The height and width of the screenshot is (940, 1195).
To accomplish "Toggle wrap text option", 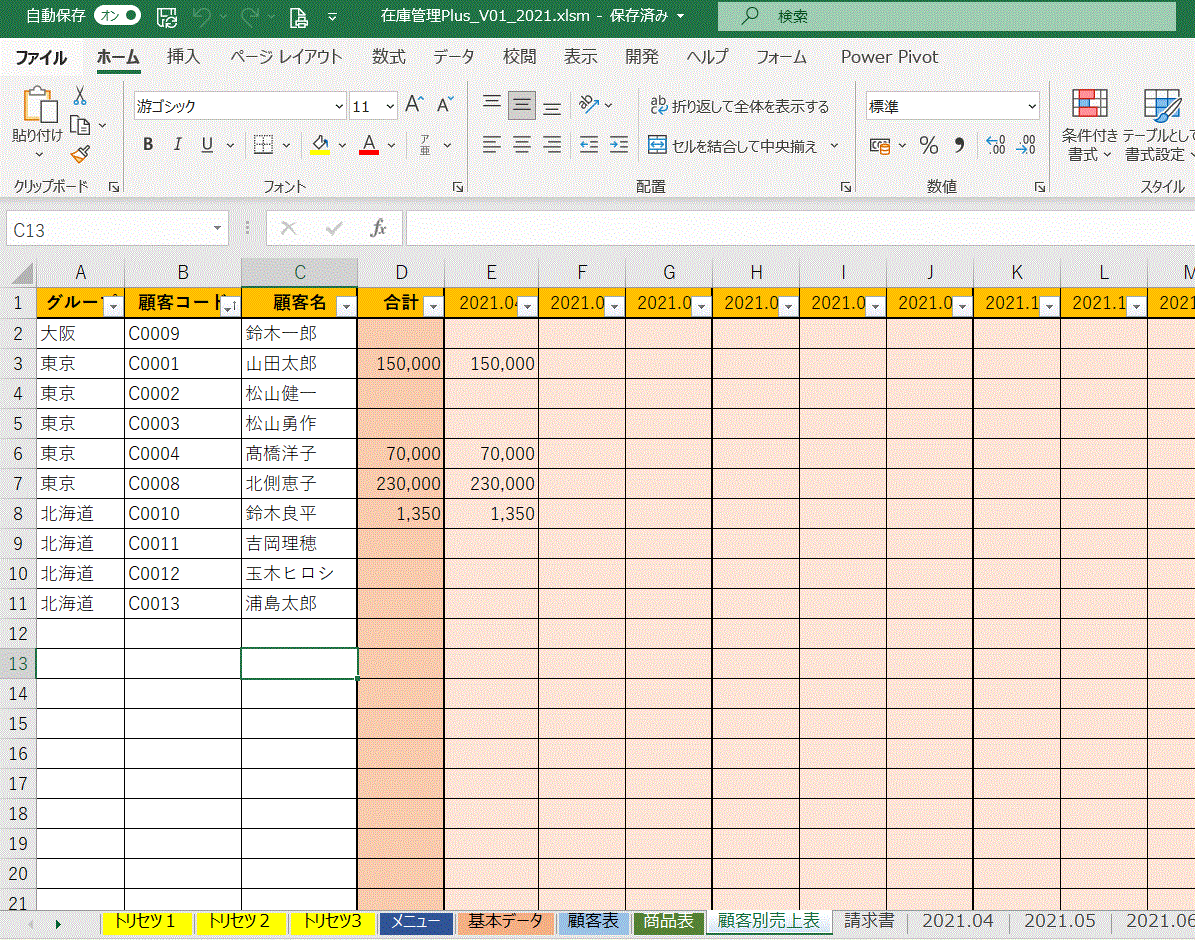I will tap(739, 106).
